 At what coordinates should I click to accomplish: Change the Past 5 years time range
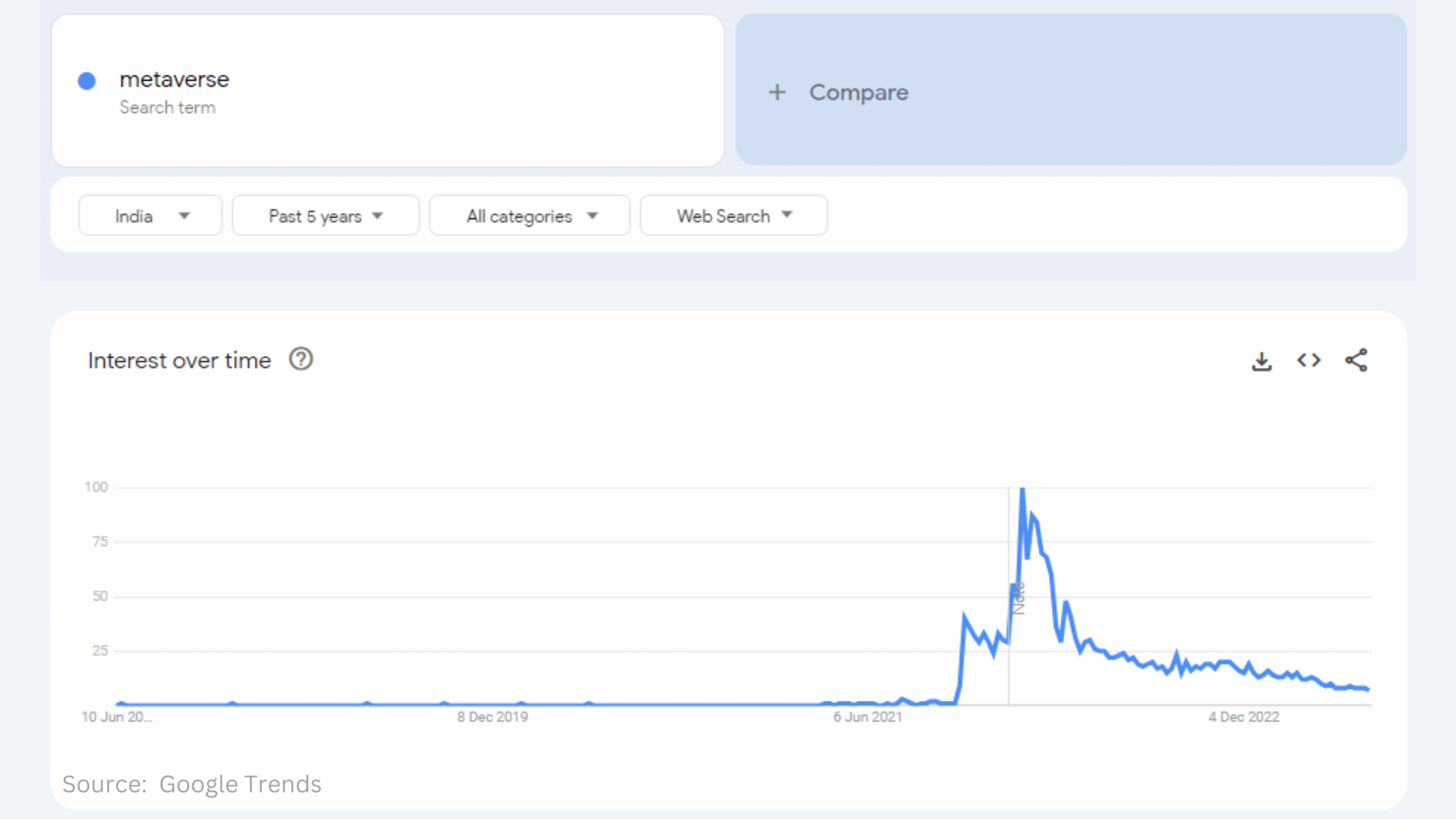point(325,215)
